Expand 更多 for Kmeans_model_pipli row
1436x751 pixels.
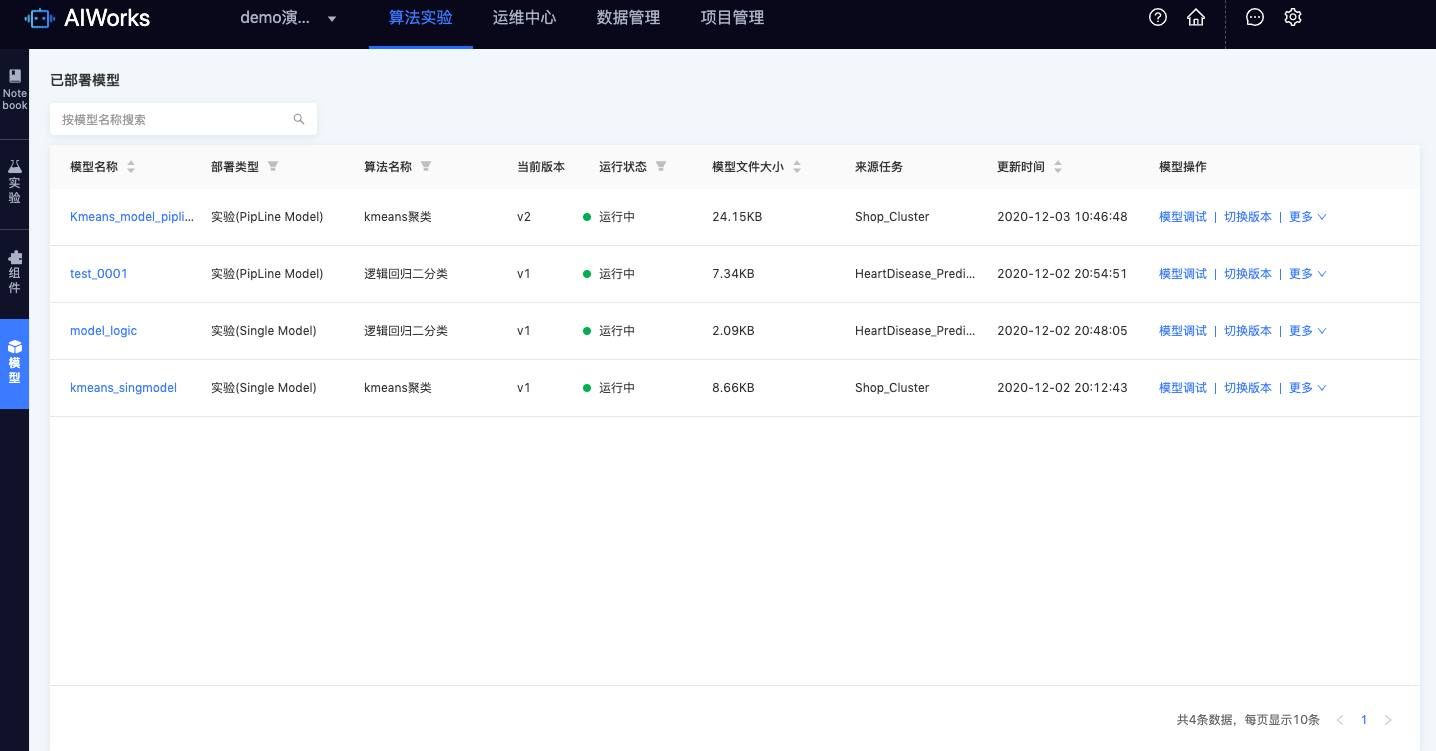click(1308, 217)
